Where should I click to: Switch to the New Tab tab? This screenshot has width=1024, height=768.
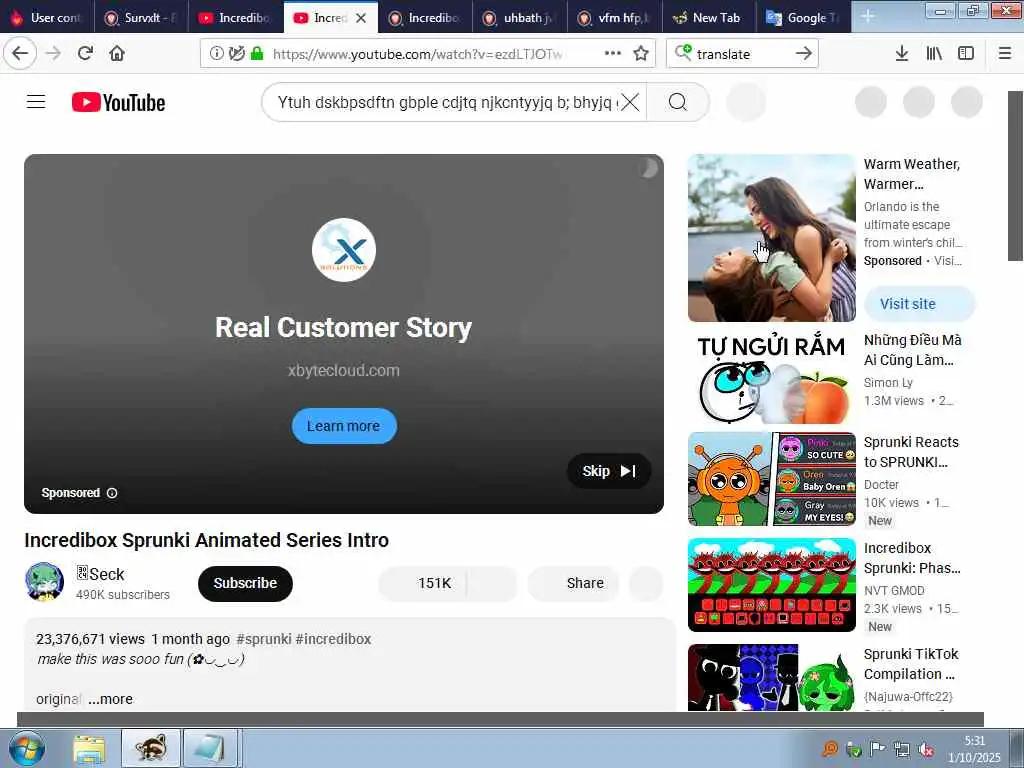pyautogui.click(x=709, y=18)
